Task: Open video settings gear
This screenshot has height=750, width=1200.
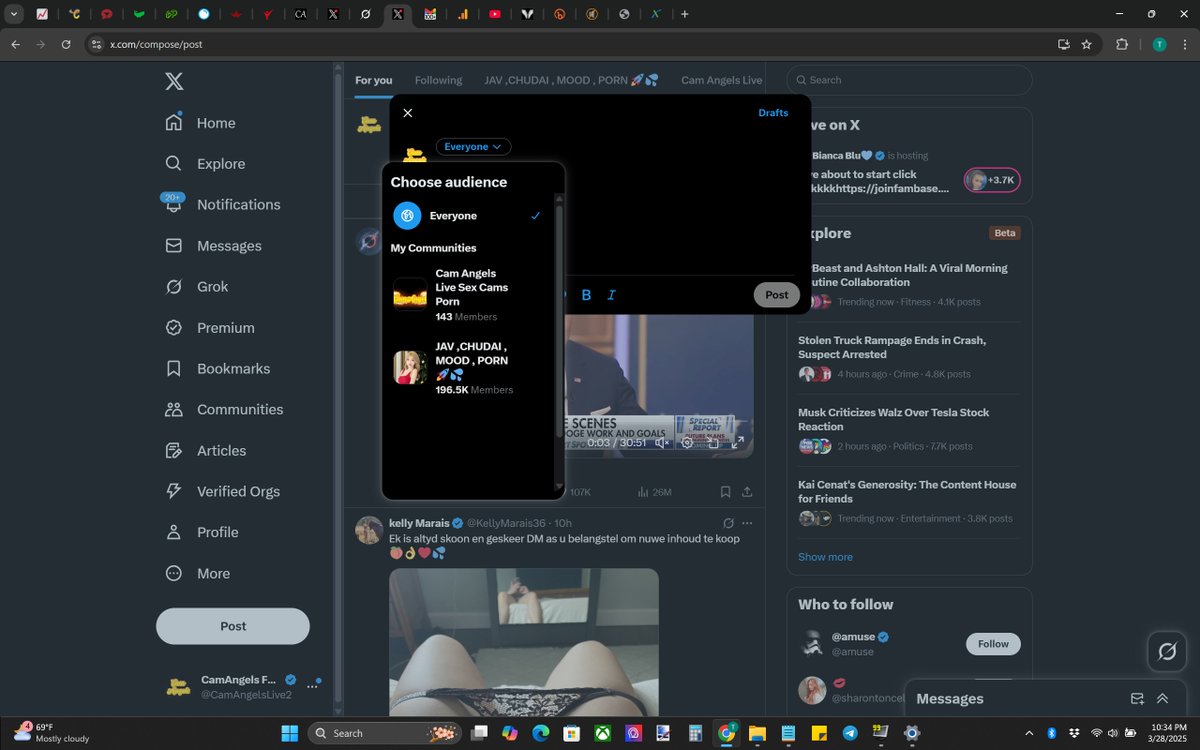Action: (688, 442)
